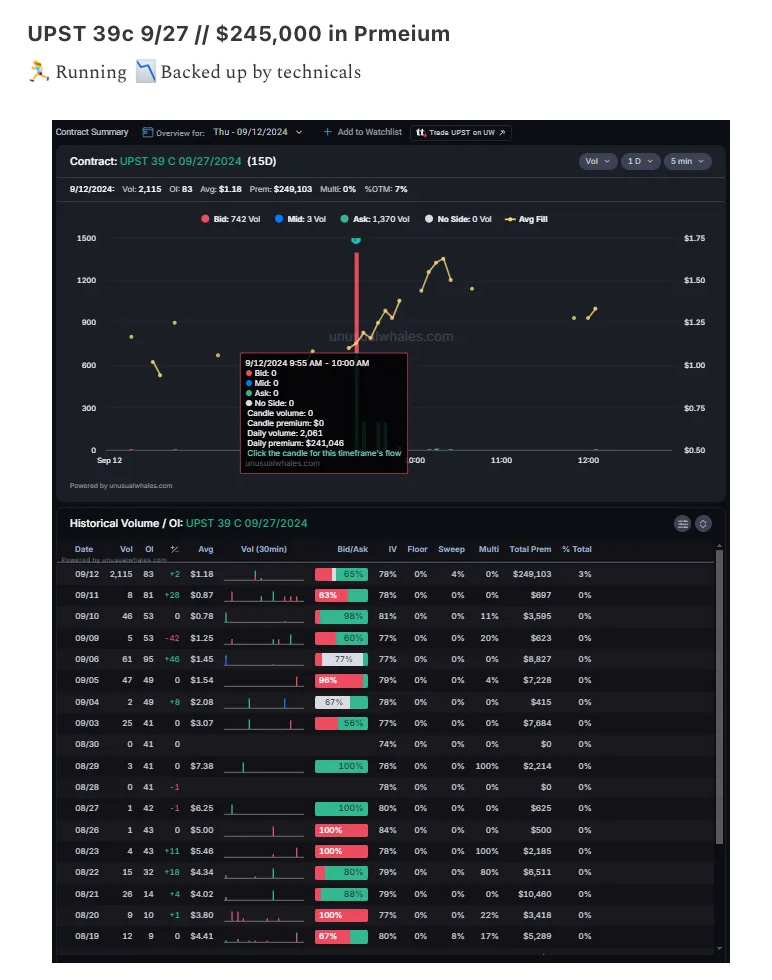Sort by the Avg column header
Image resolution: width=772 pixels, height=980 pixels.
[x=206, y=549]
